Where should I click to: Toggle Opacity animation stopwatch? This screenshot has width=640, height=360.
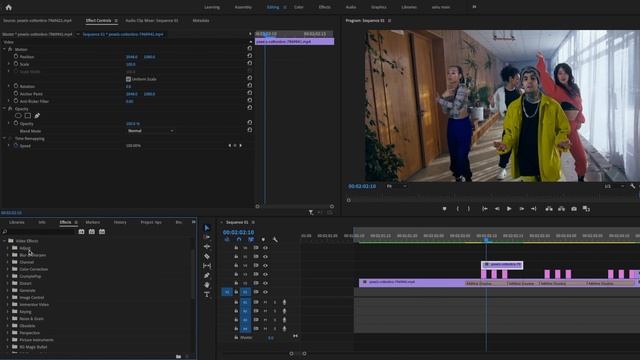pos(16,123)
